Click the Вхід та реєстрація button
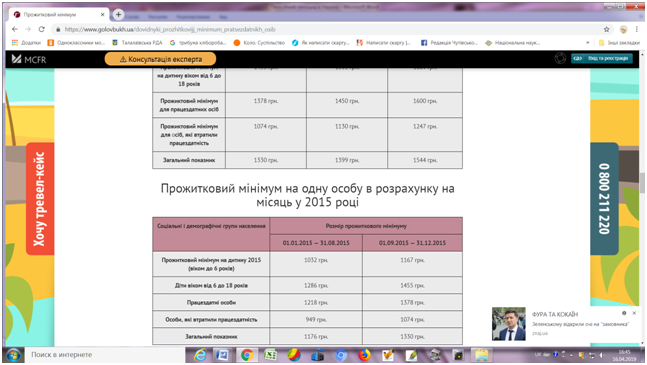647x365 pixels. (x=602, y=59)
